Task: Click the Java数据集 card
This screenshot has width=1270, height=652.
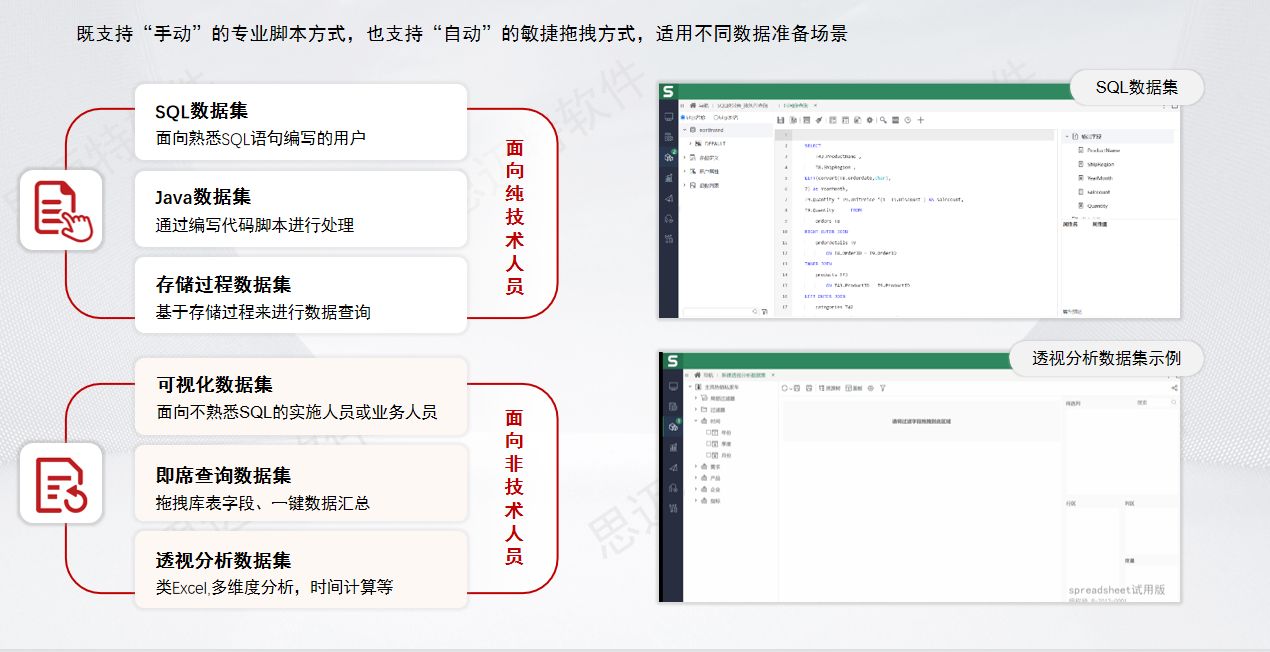Action: [x=301, y=209]
